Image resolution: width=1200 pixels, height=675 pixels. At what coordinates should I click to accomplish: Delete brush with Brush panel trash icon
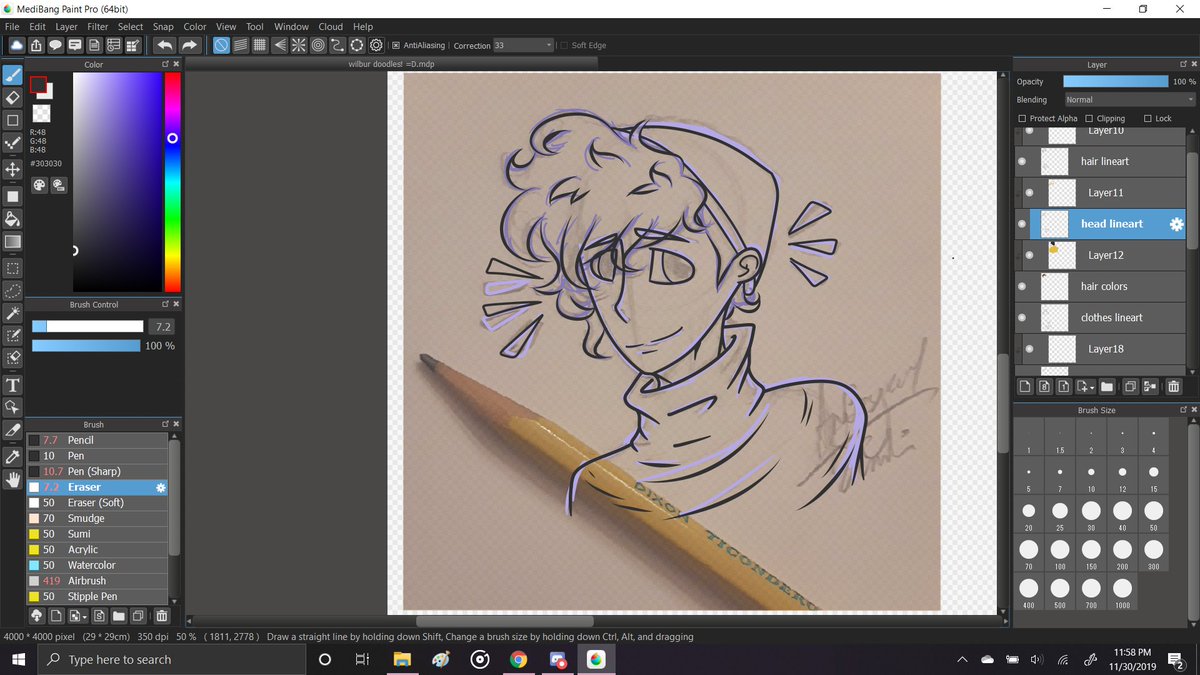(x=161, y=616)
